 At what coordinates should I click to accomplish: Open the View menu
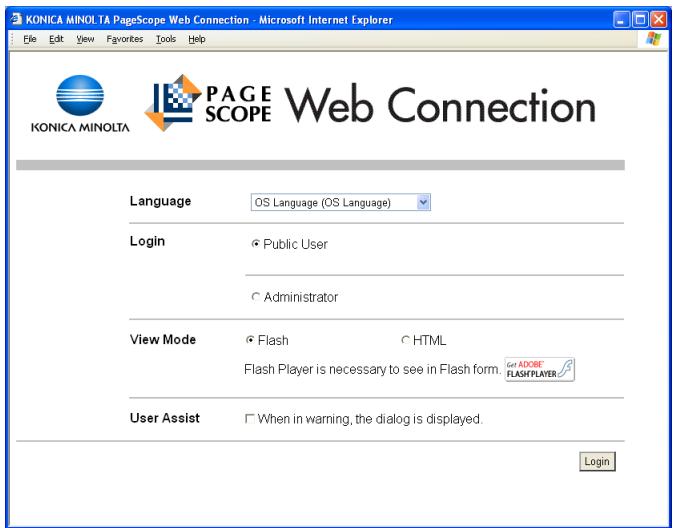[x=85, y=39]
